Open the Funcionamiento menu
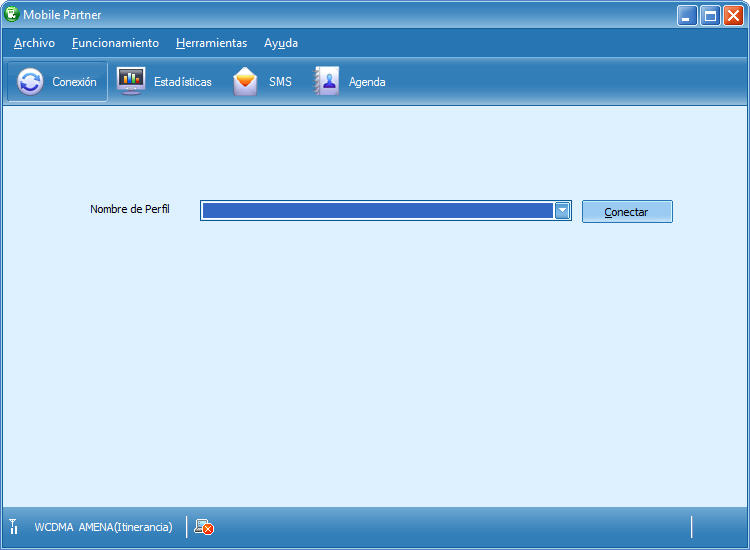750x550 pixels. 115,43
